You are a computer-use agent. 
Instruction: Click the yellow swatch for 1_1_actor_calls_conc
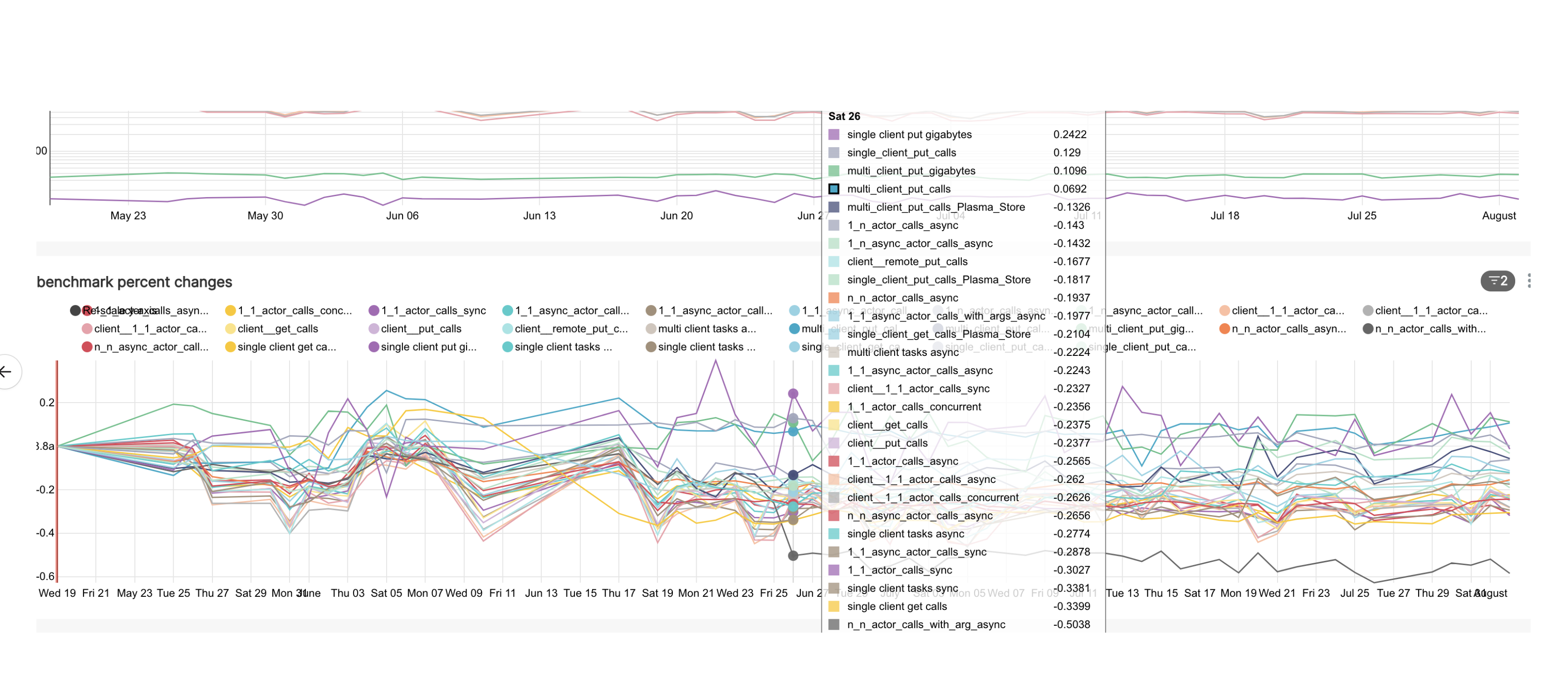[x=231, y=311]
